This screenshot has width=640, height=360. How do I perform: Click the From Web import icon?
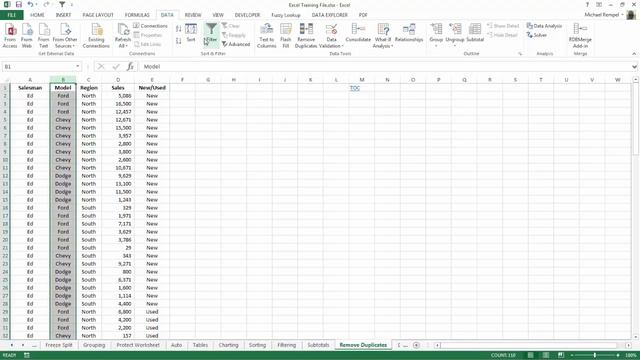coord(27,36)
